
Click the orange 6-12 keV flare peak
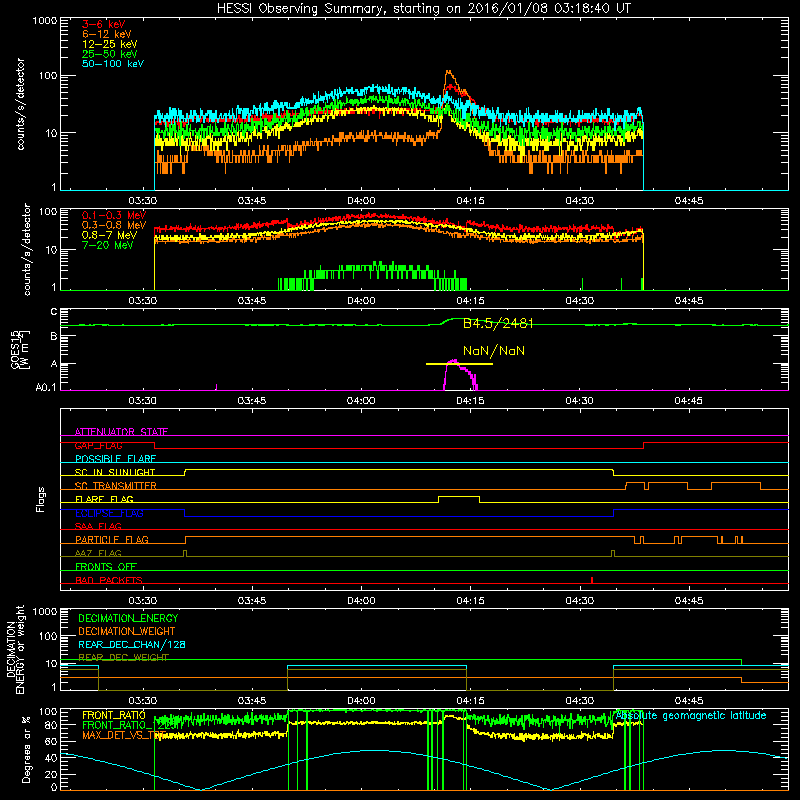(x=448, y=72)
